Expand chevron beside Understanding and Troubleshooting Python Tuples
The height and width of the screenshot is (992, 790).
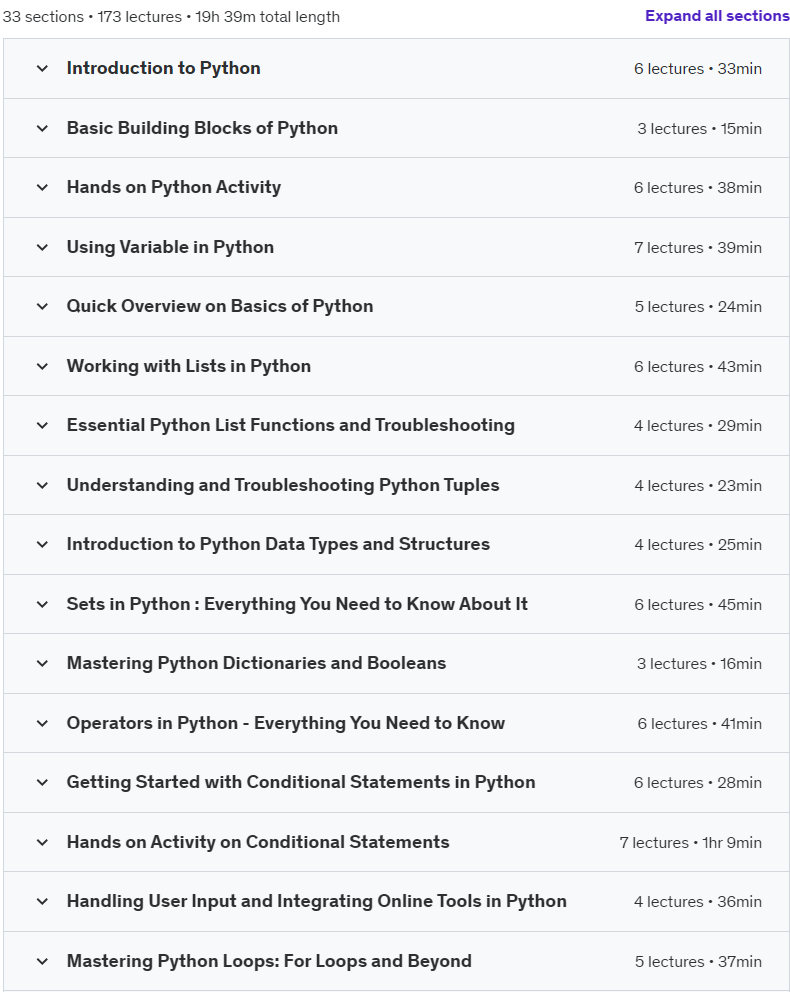[42, 485]
